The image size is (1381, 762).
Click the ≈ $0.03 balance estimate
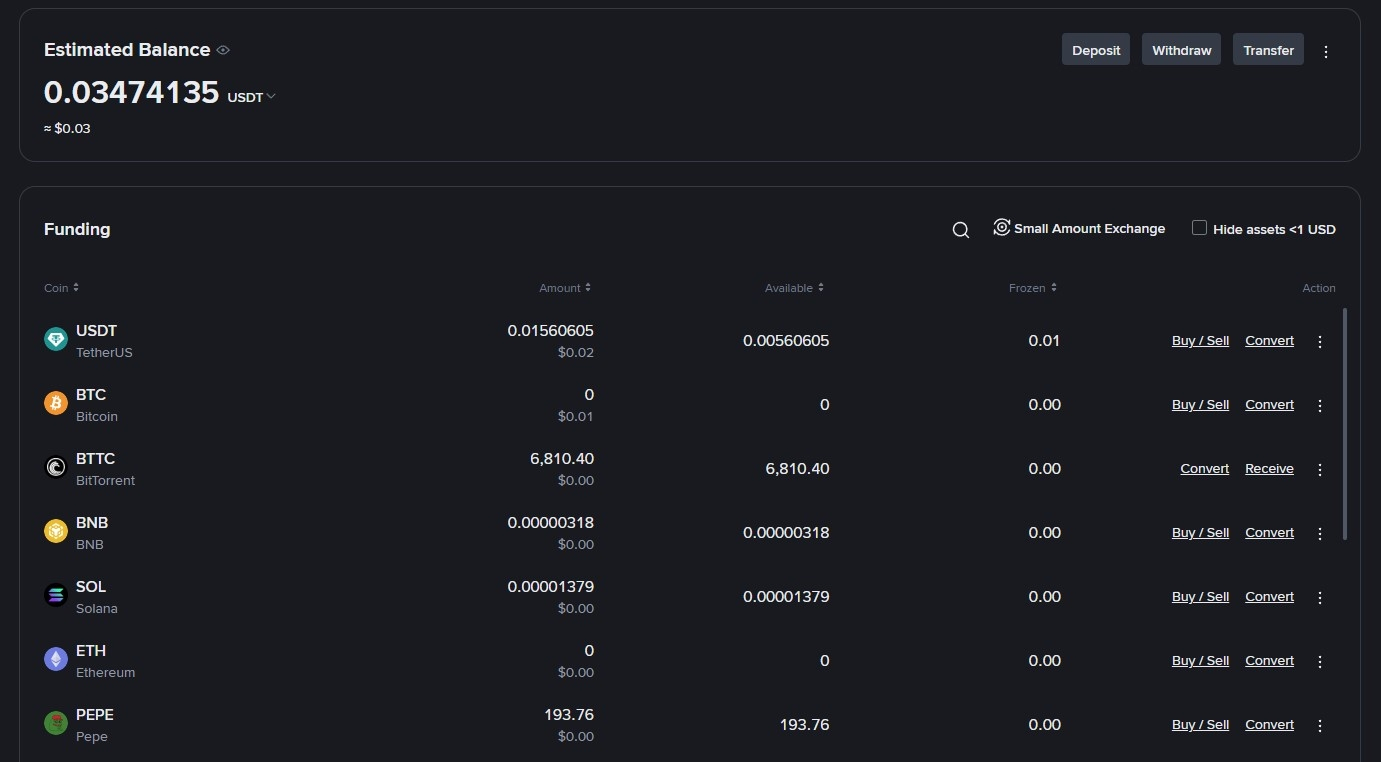click(x=67, y=129)
